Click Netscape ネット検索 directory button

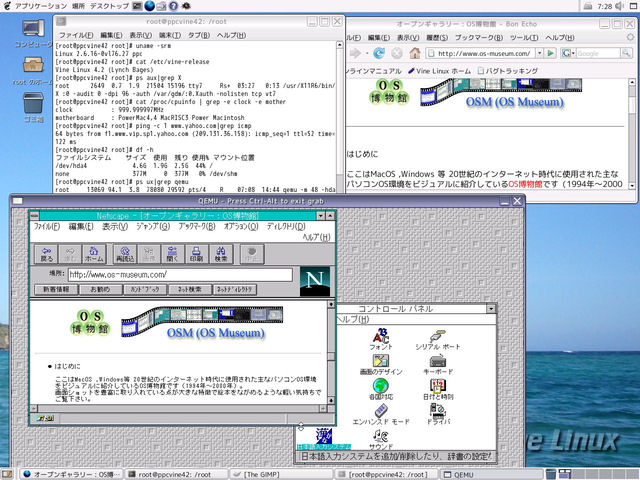click(x=190, y=289)
